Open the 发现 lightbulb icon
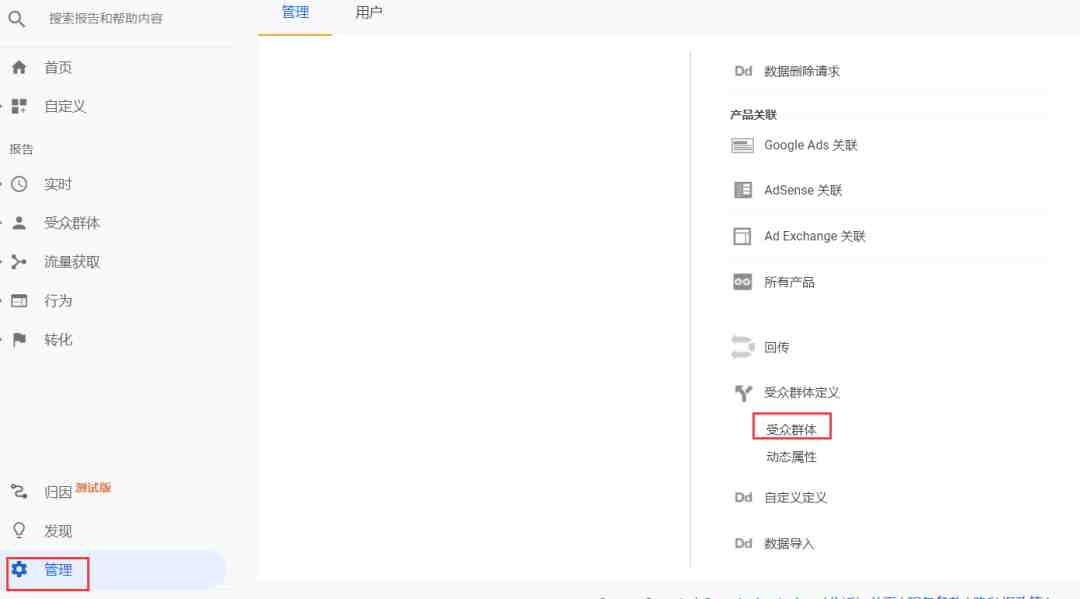 click(x=19, y=530)
